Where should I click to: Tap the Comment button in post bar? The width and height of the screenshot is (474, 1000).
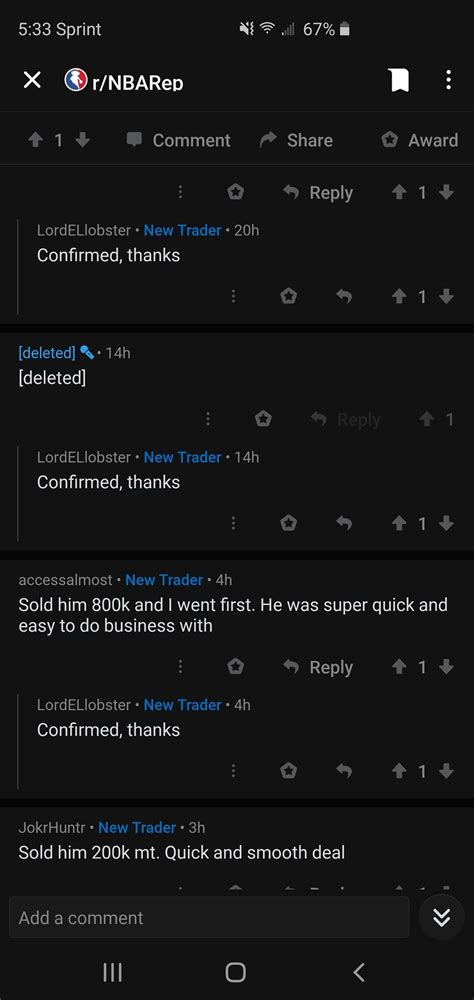(178, 140)
